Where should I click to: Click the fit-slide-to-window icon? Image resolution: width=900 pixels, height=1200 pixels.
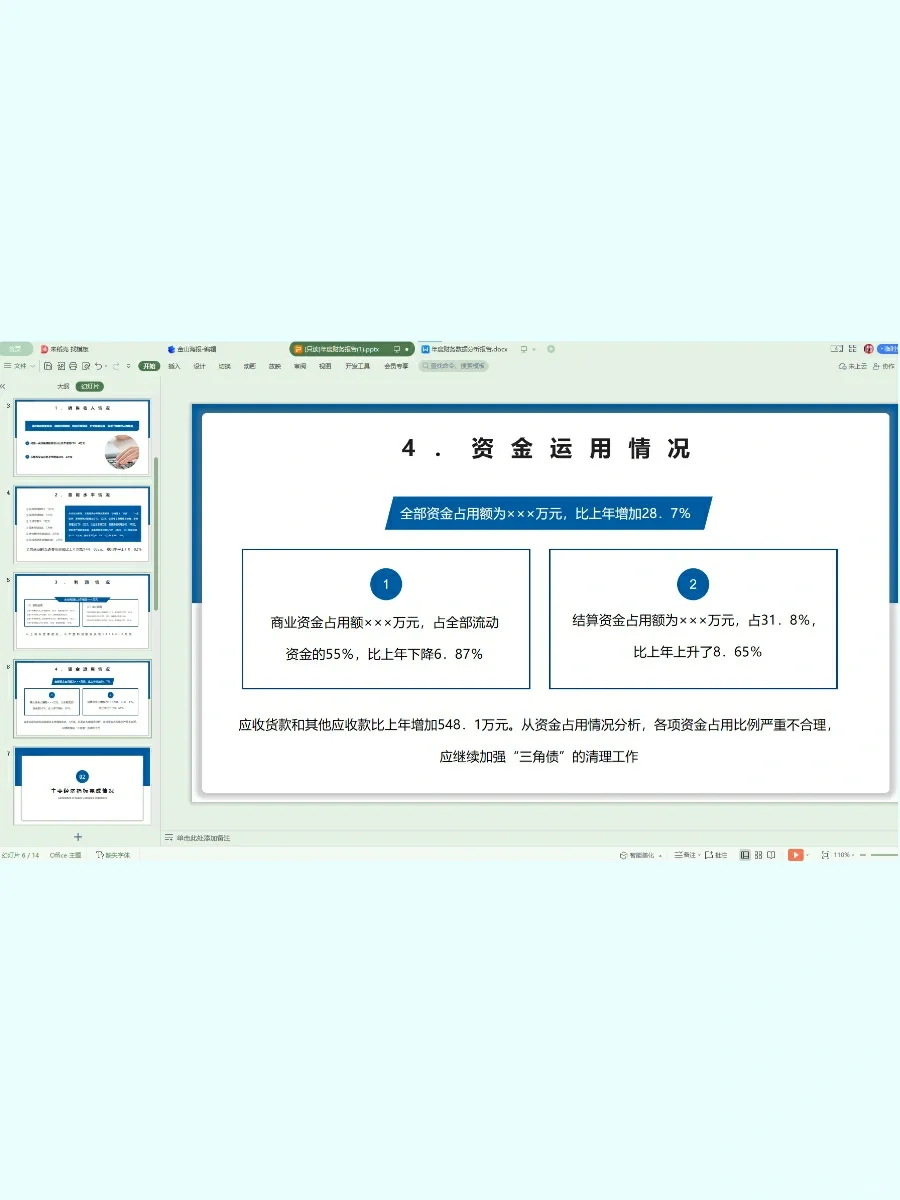click(827, 855)
